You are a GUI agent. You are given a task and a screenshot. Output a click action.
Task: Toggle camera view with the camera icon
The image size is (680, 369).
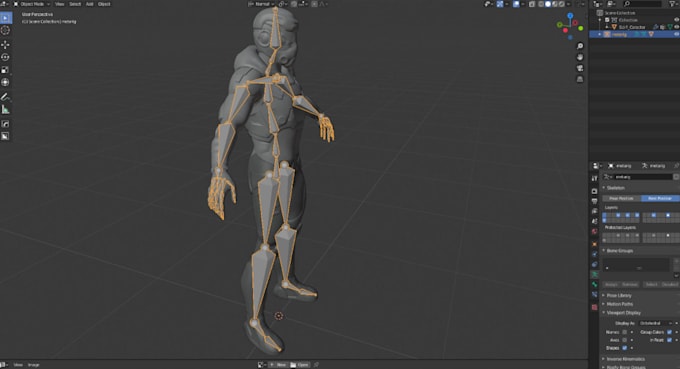point(580,68)
